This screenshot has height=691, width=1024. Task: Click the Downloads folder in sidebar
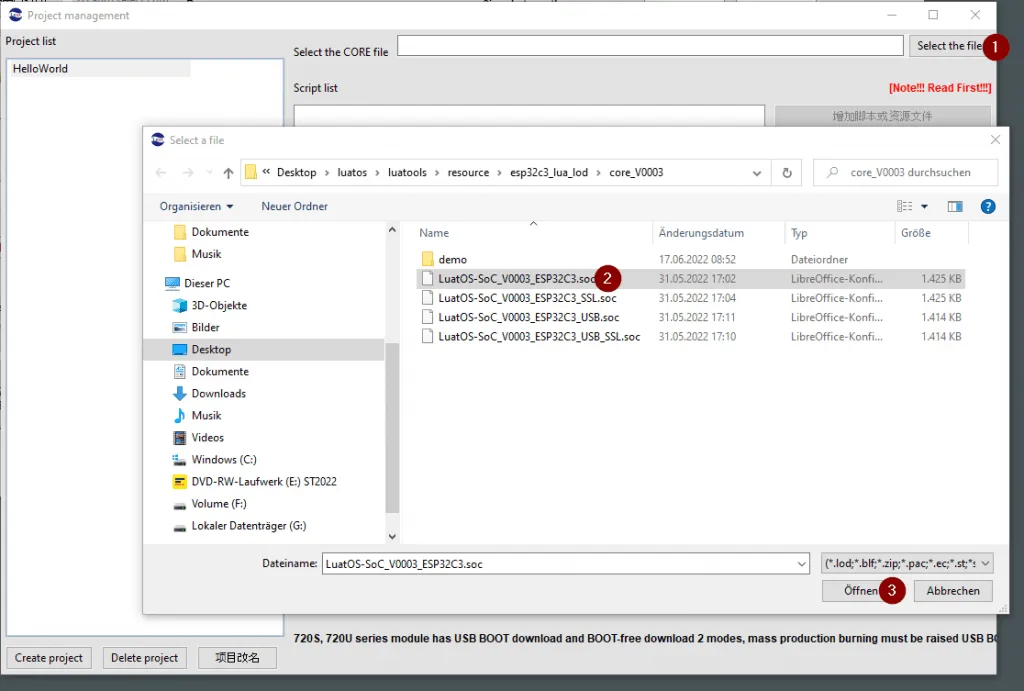pyautogui.click(x=218, y=393)
